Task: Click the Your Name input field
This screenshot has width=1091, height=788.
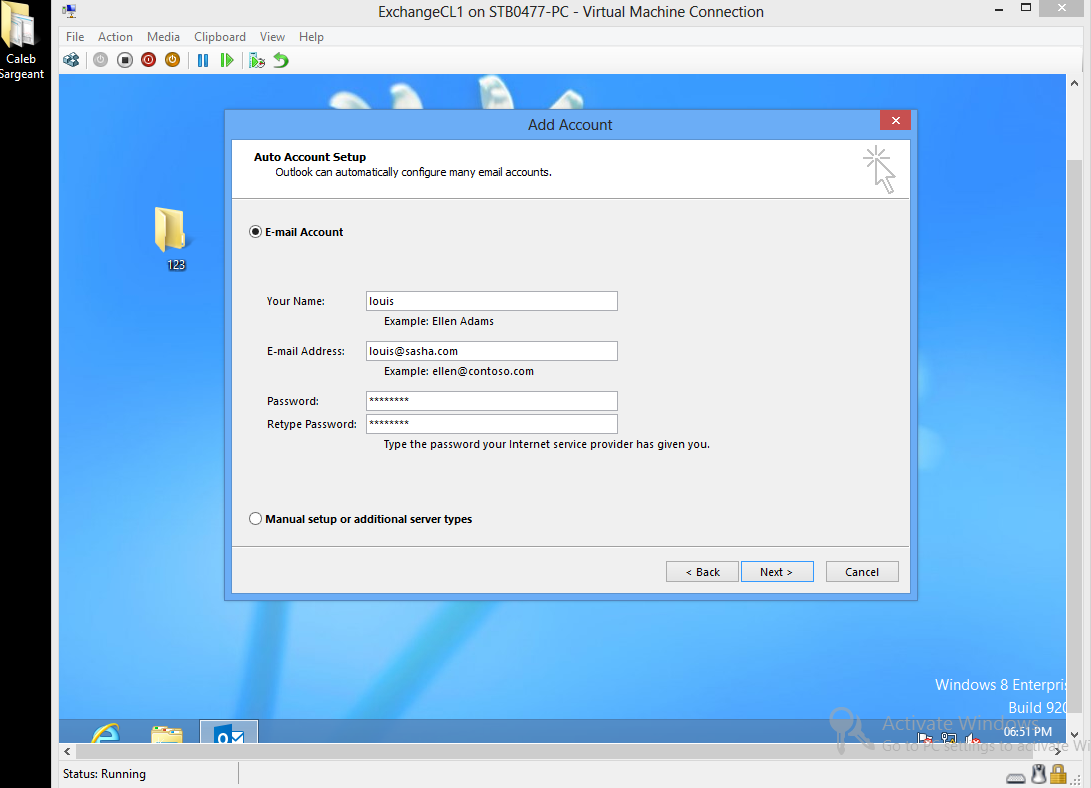Action: pyautogui.click(x=492, y=301)
